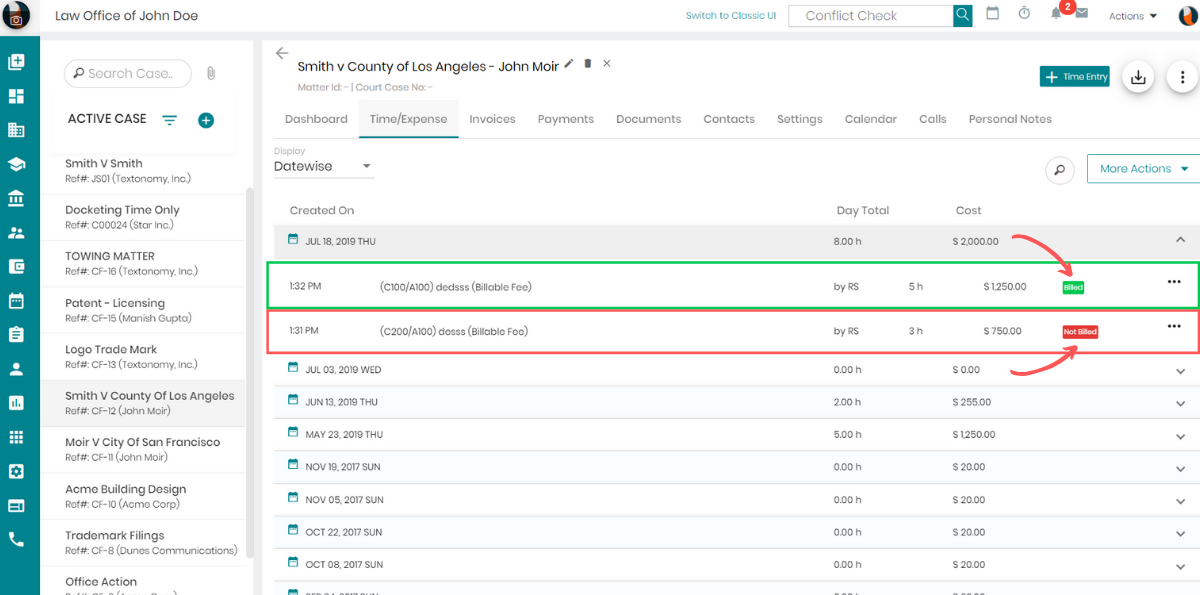This screenshot has width=1200, height=595.
Task: Open the dashboard tiles icon in the left sidebar
Action: [x=16, y=97]
